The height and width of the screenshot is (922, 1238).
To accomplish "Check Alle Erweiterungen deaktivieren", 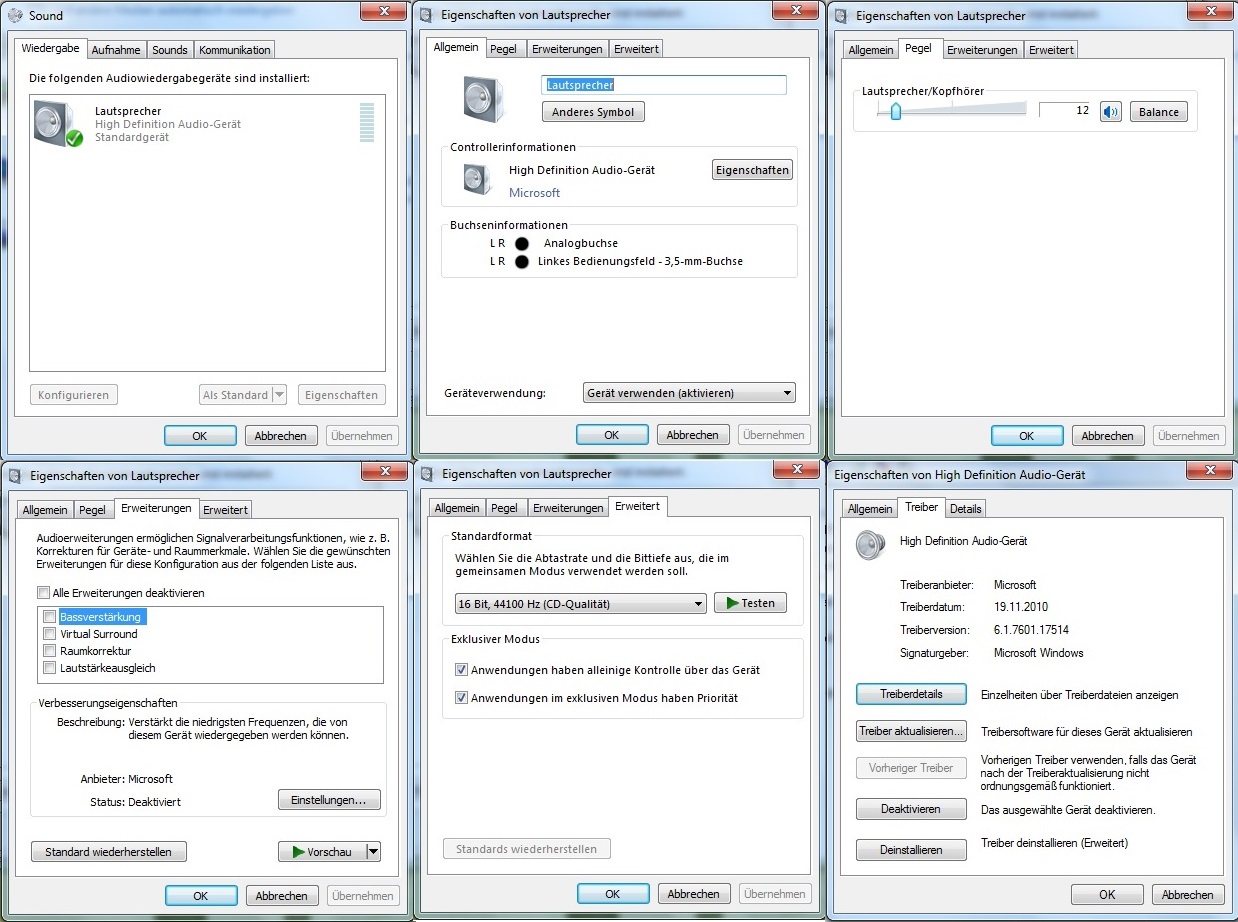I will click(43, 593).
